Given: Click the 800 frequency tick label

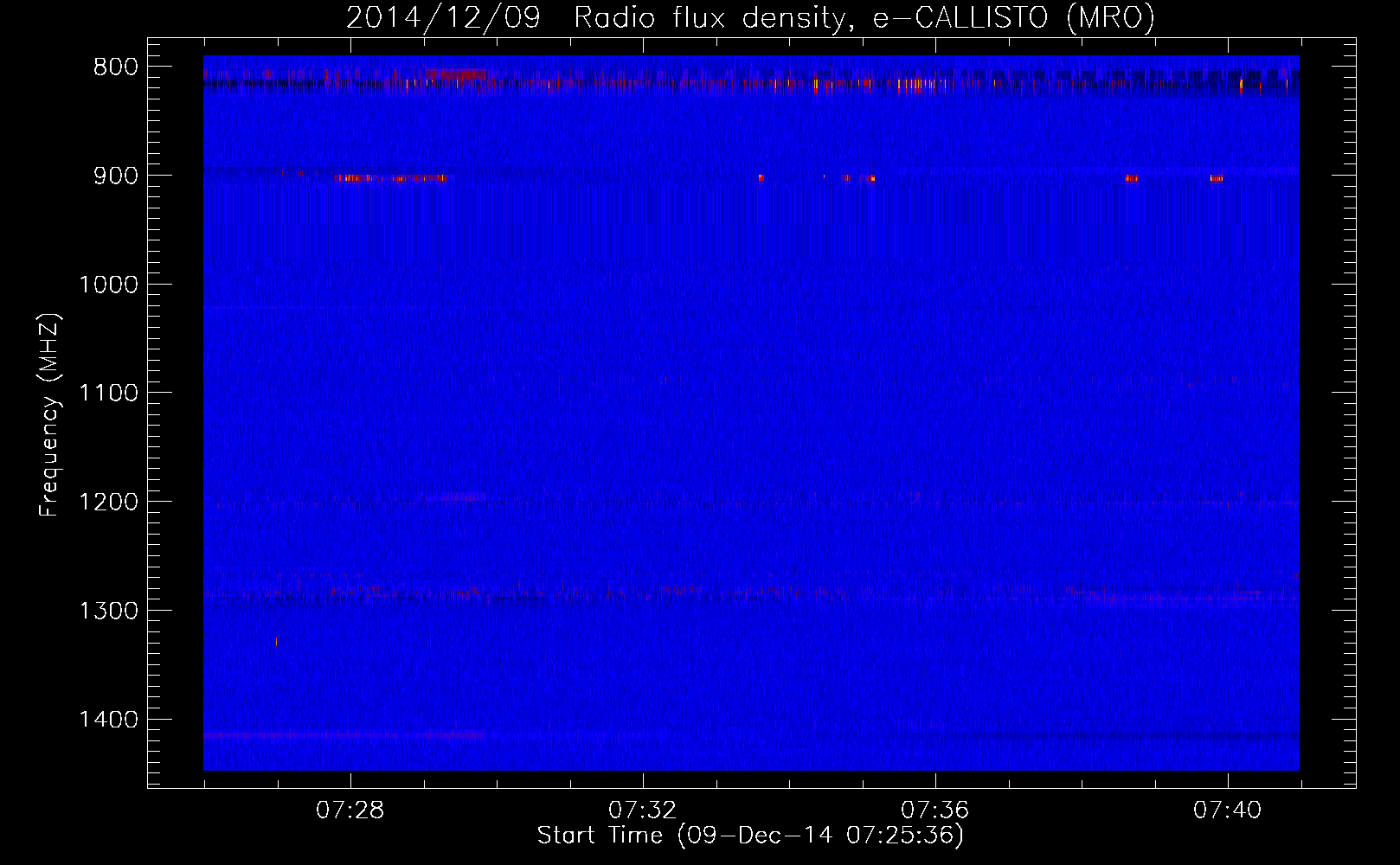Looking at the screenshot, I should (116, 67).
